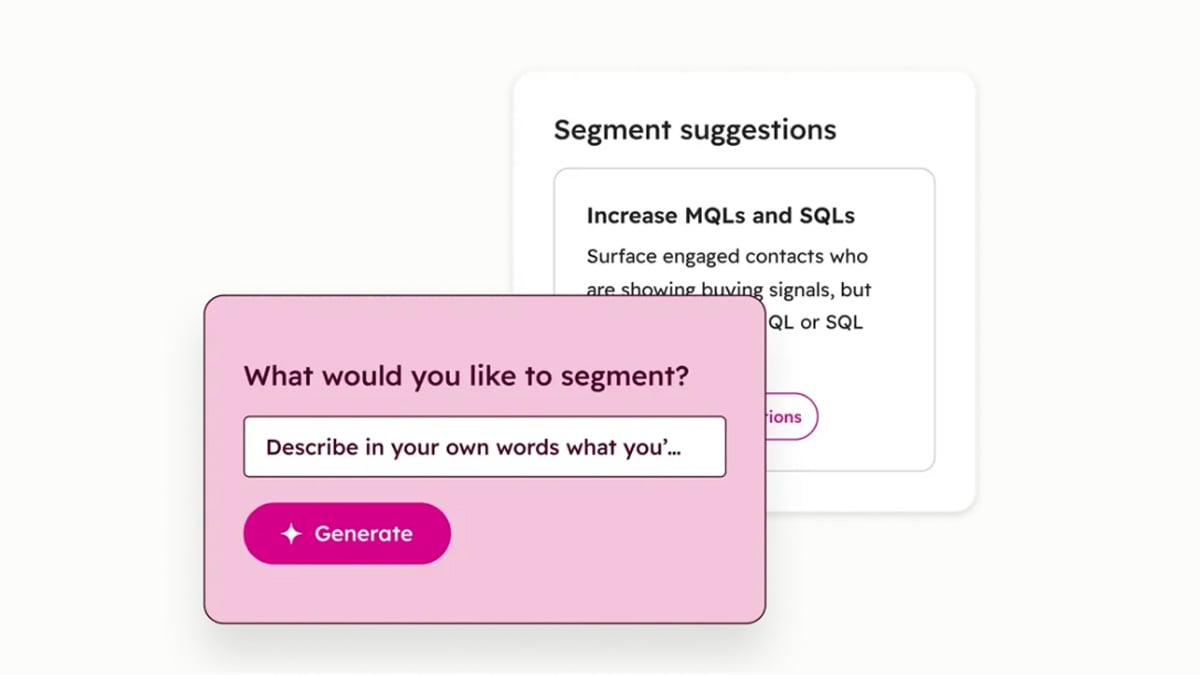Click the 'What would you like to segment?' heading
1200x675 pixels.
pos(465,376)
